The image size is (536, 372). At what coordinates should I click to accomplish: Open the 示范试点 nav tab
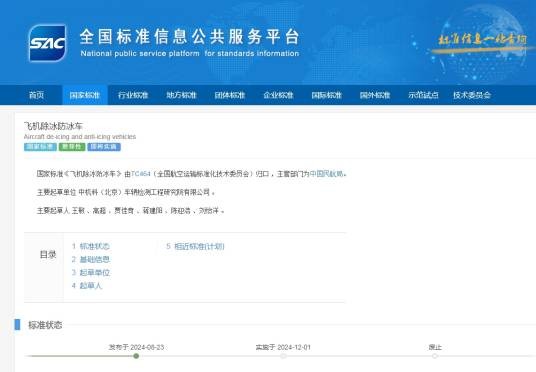(423, 95)
